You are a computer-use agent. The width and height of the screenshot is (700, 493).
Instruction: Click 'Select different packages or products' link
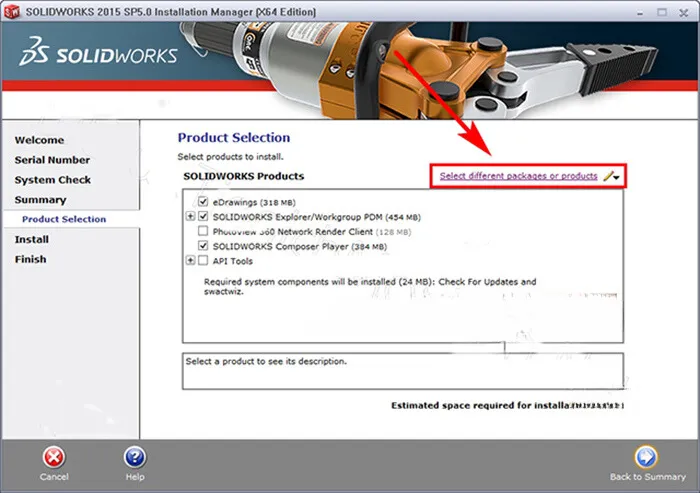tap(518, 176)
